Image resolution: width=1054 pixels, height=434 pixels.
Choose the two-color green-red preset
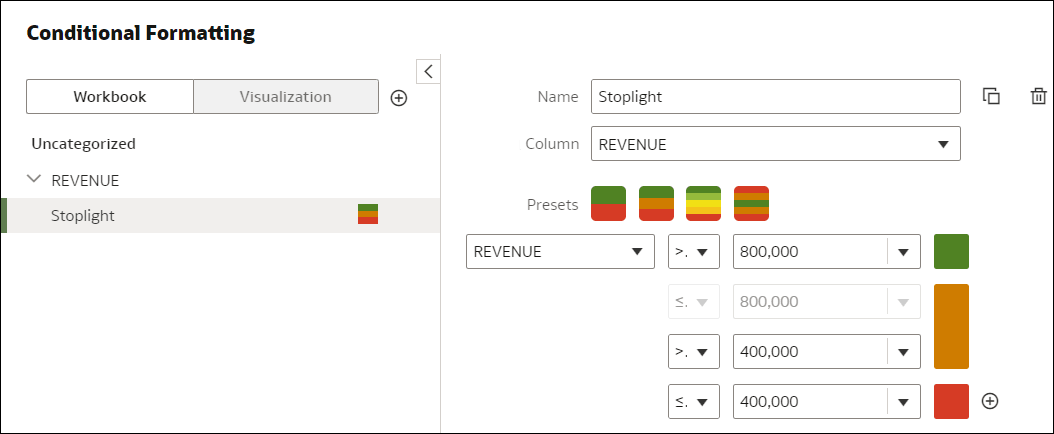point(608,204)
